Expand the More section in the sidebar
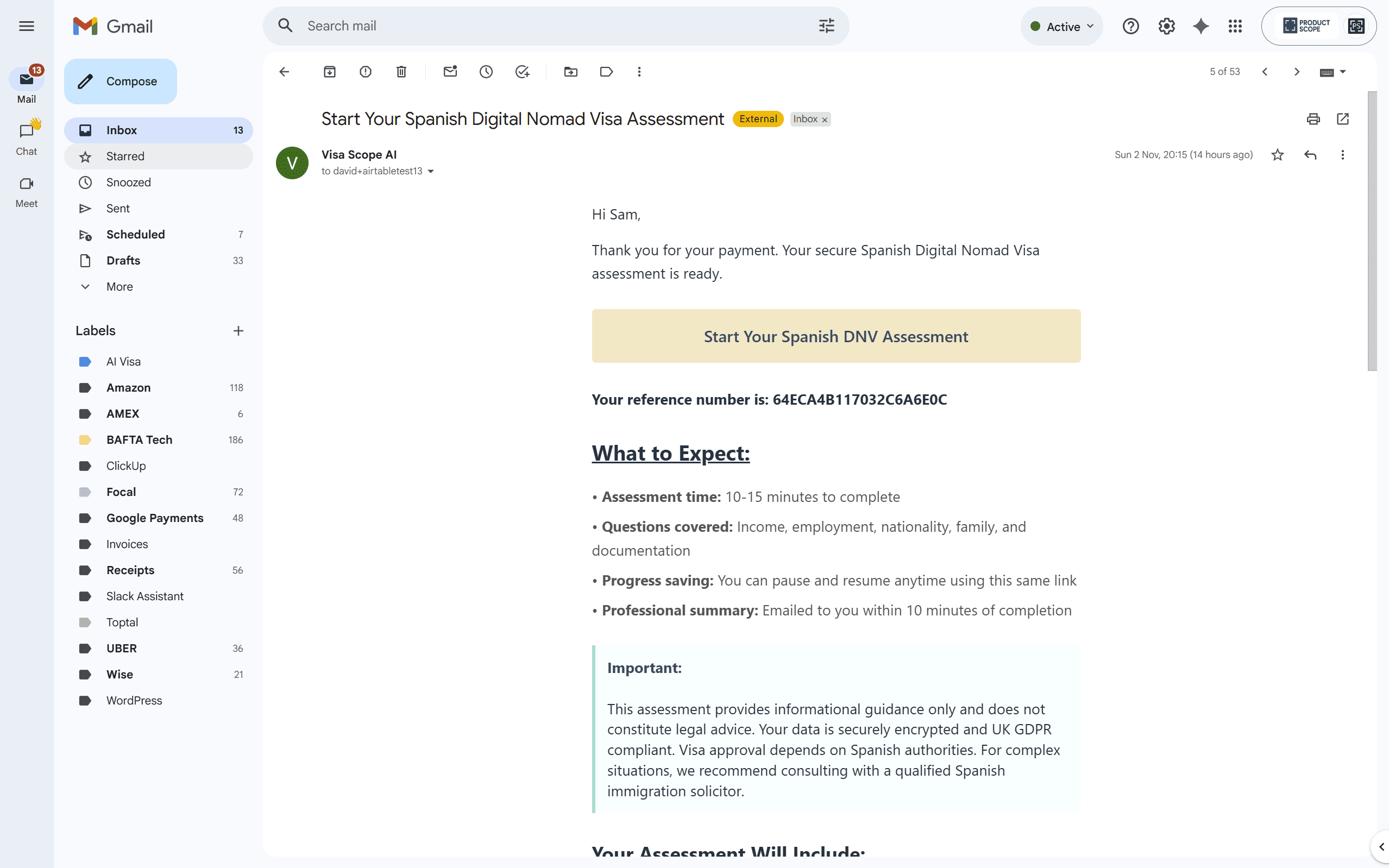This screenshot has width=1389, height=868. (x=120, y=286)
